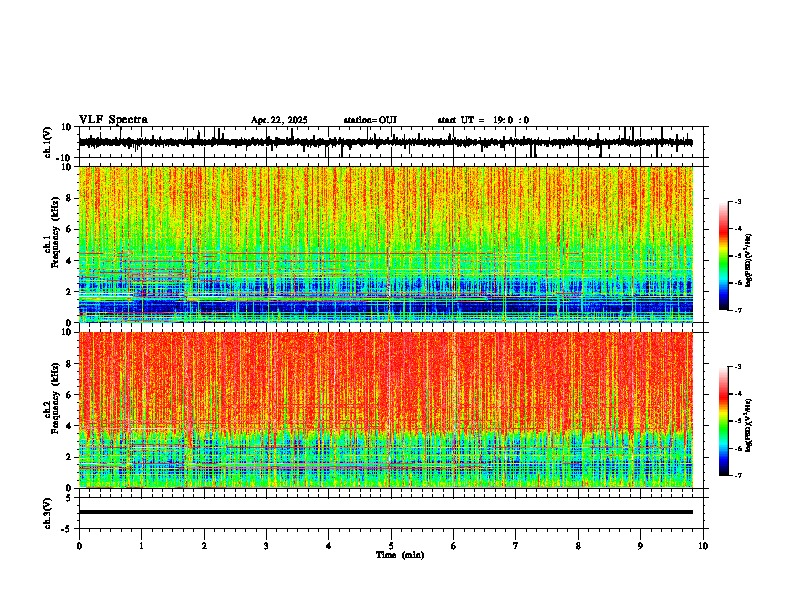Click the "Time (min)" axis title
Viewport: 792px width, 612px height.
(400, 555)
